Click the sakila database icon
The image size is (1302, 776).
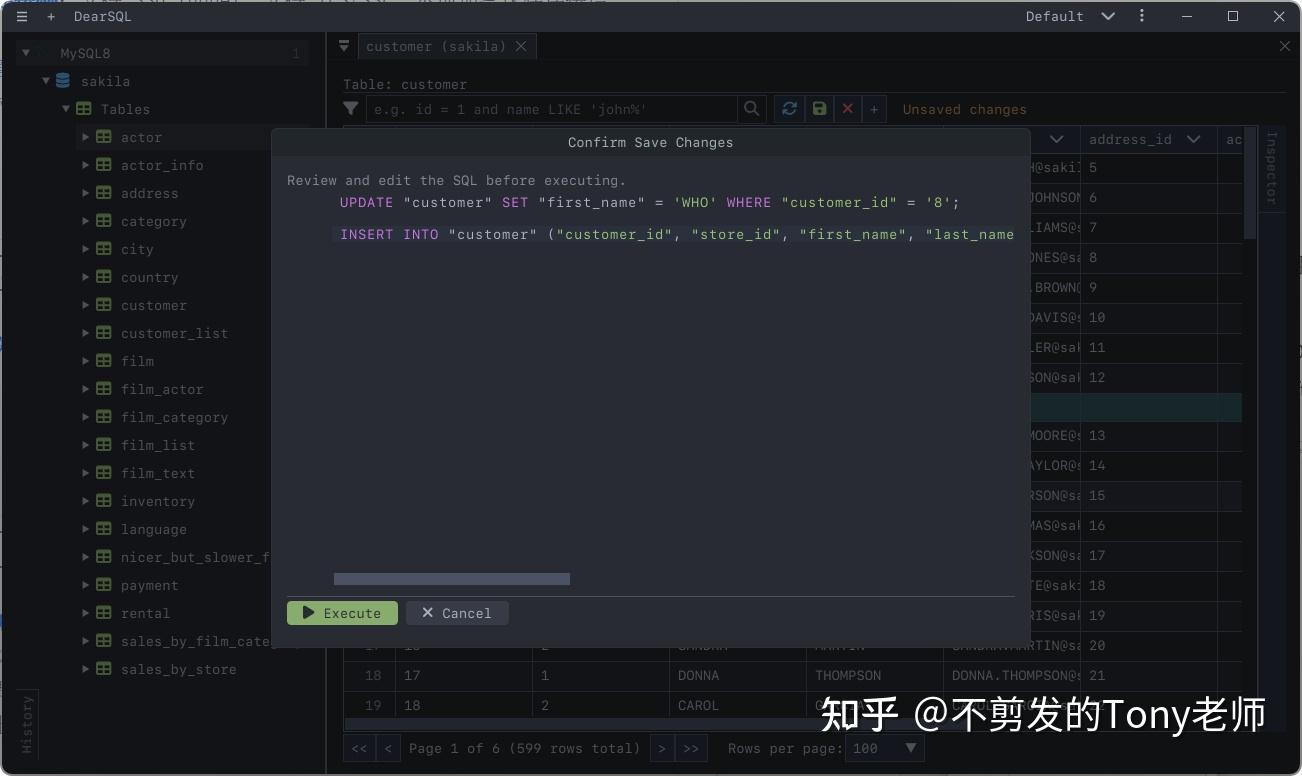click(x=63, y=81)
